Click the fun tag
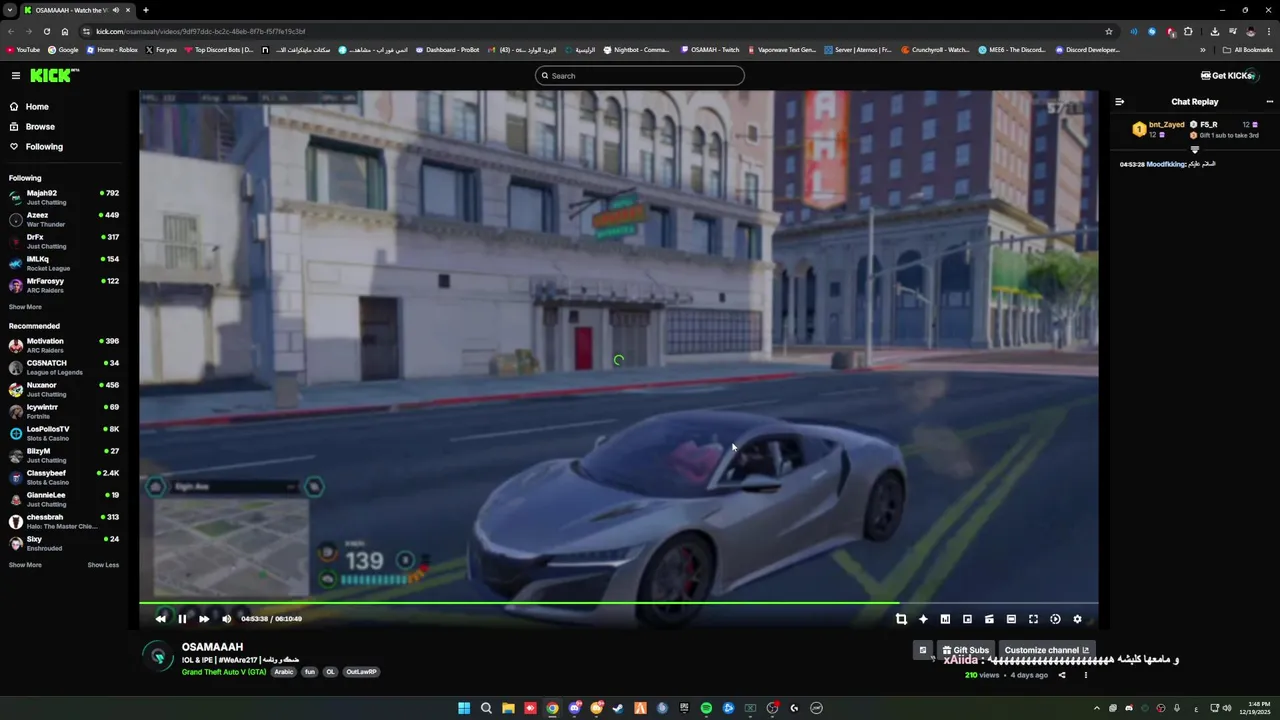1280x720 pixels. [310, 672]
